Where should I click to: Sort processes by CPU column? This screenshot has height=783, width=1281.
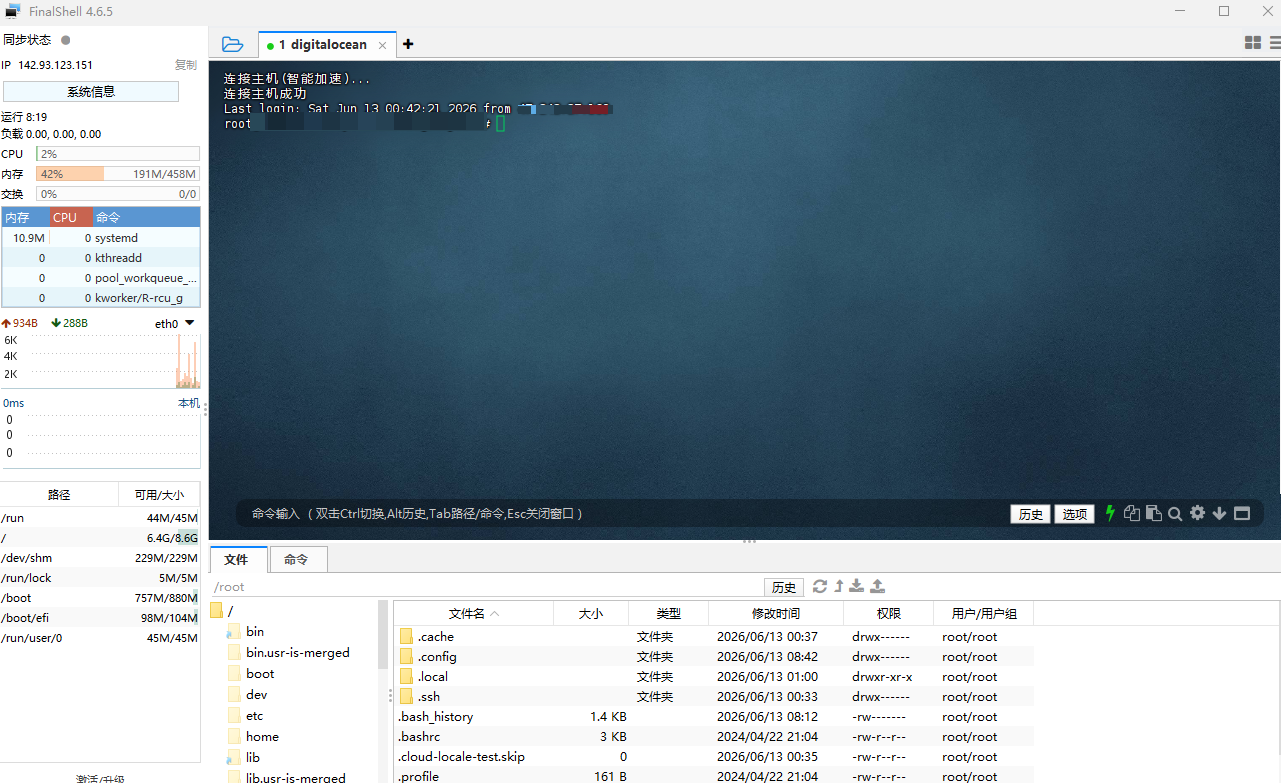pos(71,217)
